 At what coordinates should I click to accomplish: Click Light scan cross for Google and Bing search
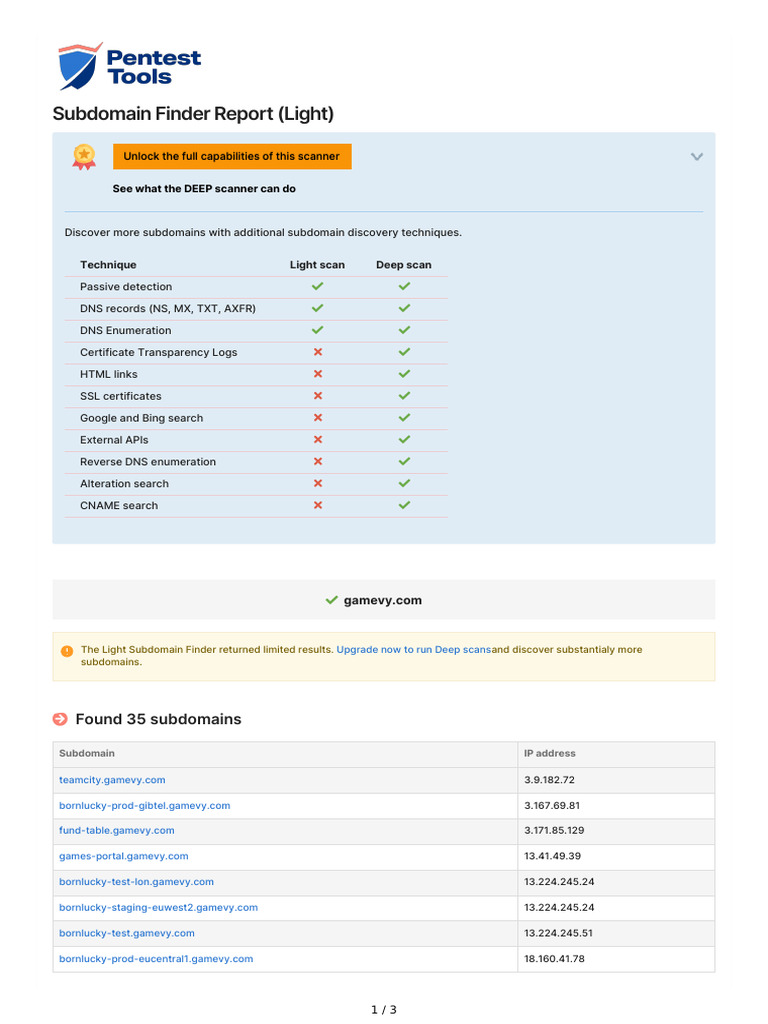pyautogui.click(x=318, y=418)
